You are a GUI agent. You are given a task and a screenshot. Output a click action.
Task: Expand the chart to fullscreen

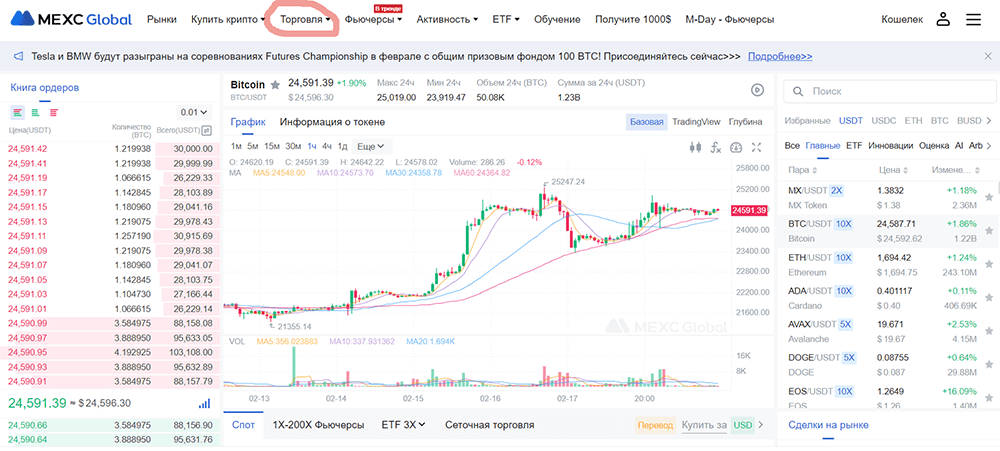pyautogui.click(x=757, y=147)
